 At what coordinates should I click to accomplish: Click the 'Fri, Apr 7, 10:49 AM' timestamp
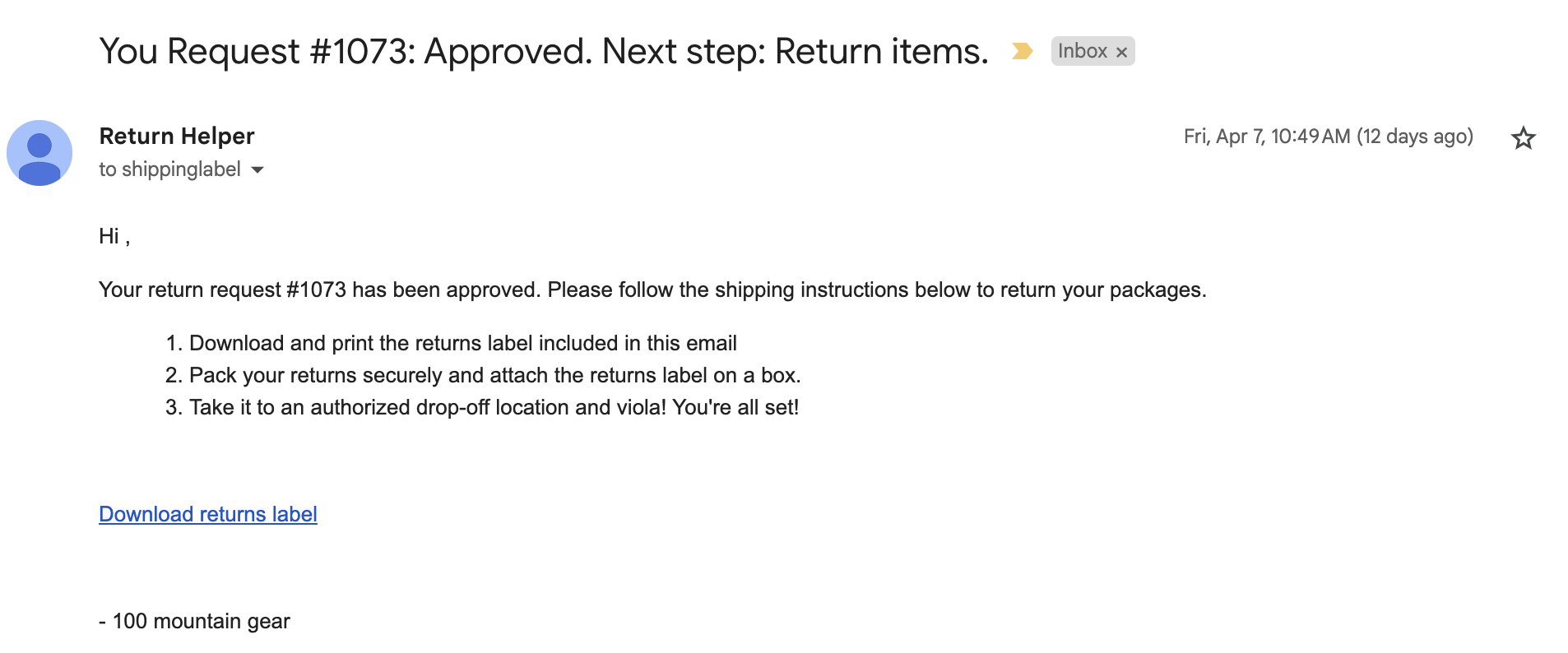[1266, 137]
